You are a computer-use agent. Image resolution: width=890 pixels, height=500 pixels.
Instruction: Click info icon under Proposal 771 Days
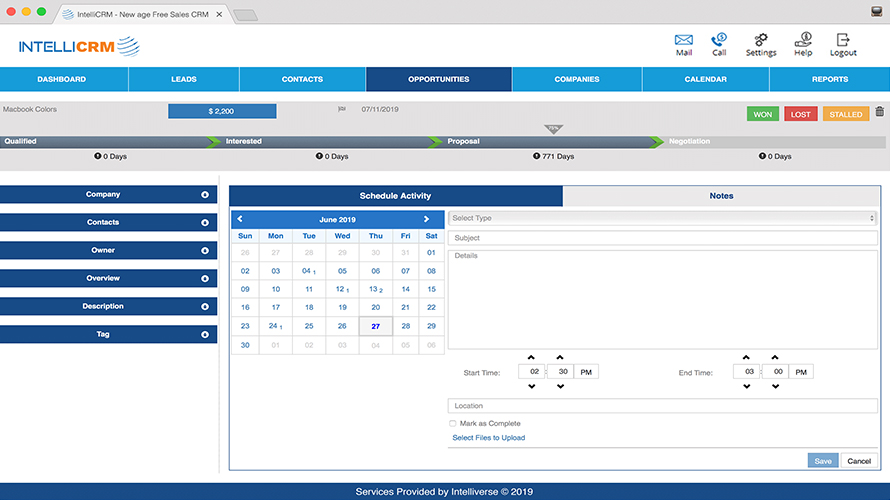click(x=536, y=156)
